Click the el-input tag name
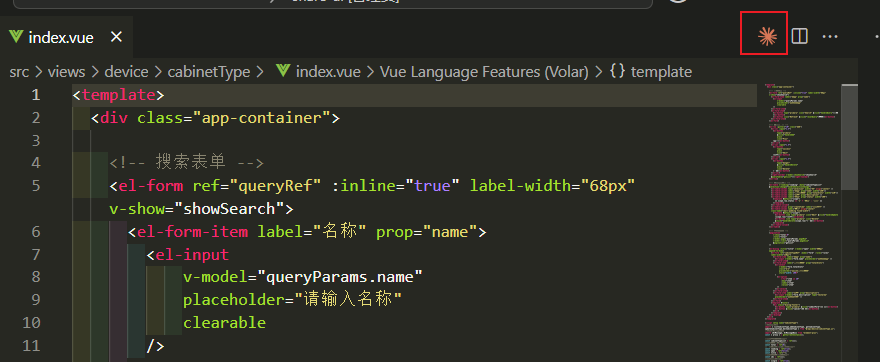 point(192,255)
